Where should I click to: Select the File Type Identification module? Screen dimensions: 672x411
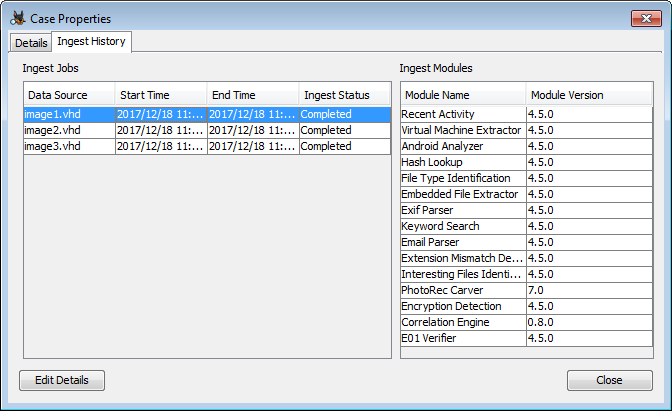(x=527, y=178)
